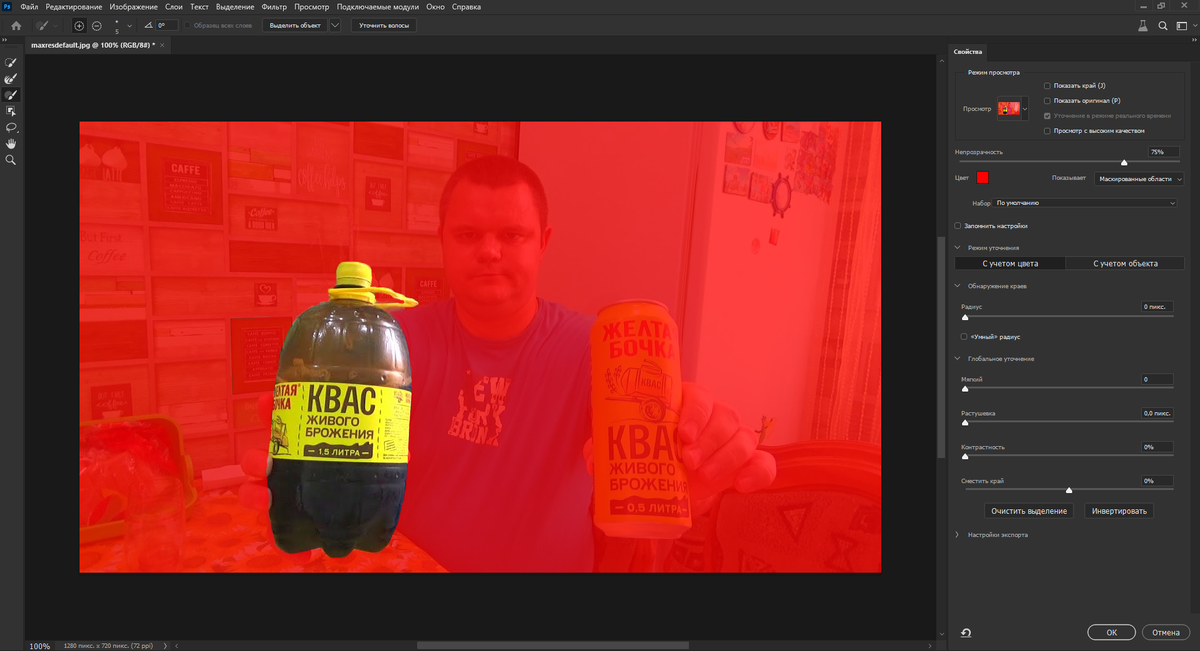Choose С учетом цвета refine mode
1200x651 pixels.
point(1010,264)
